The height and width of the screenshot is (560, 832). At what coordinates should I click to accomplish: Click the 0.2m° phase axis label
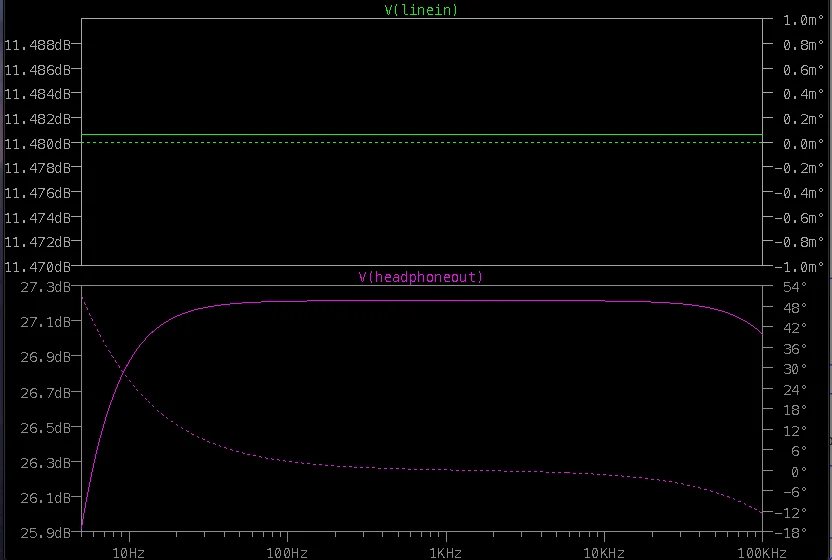[803, 119]
